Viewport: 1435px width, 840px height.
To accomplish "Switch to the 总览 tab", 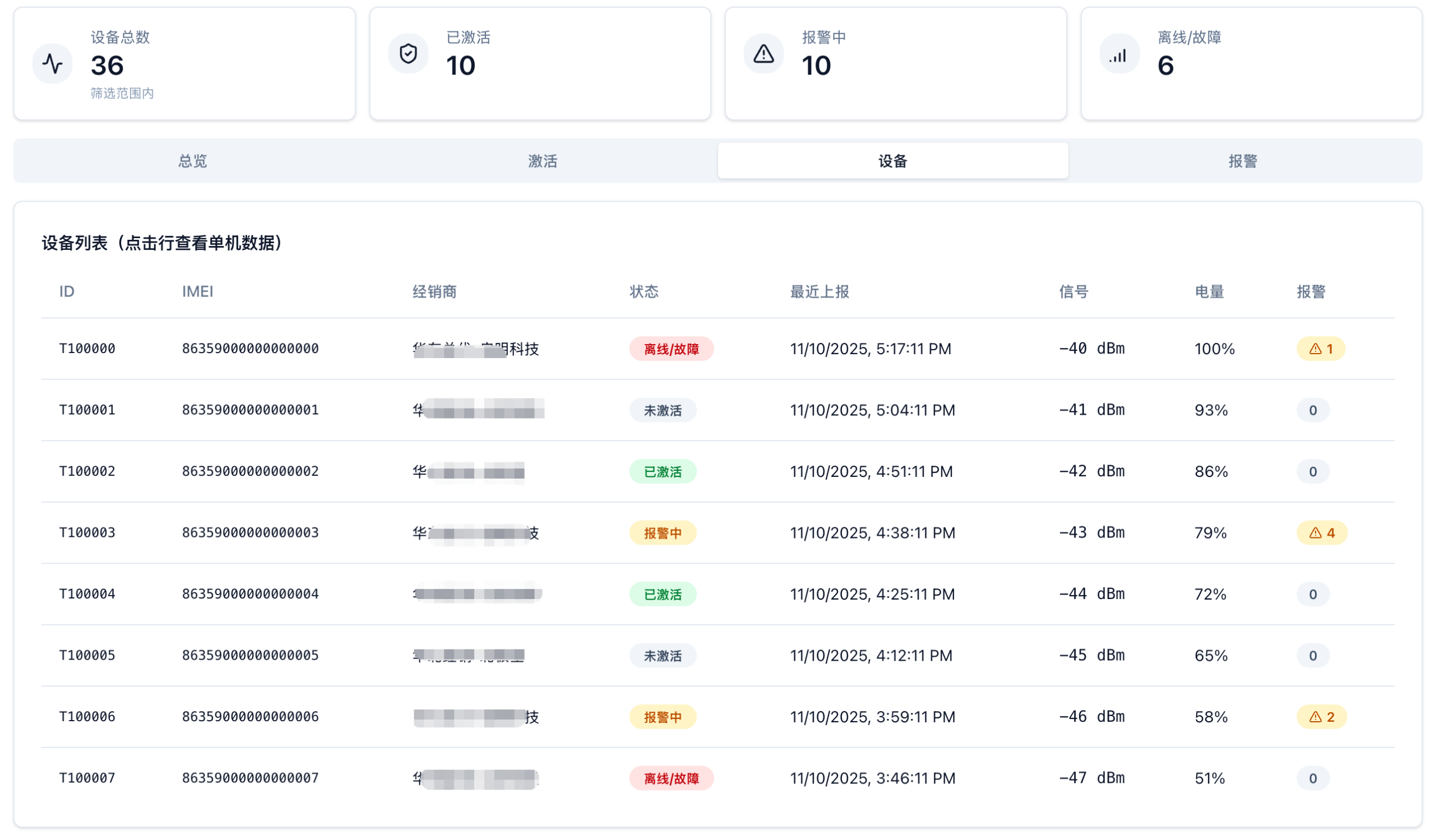I will click(192, 161).
